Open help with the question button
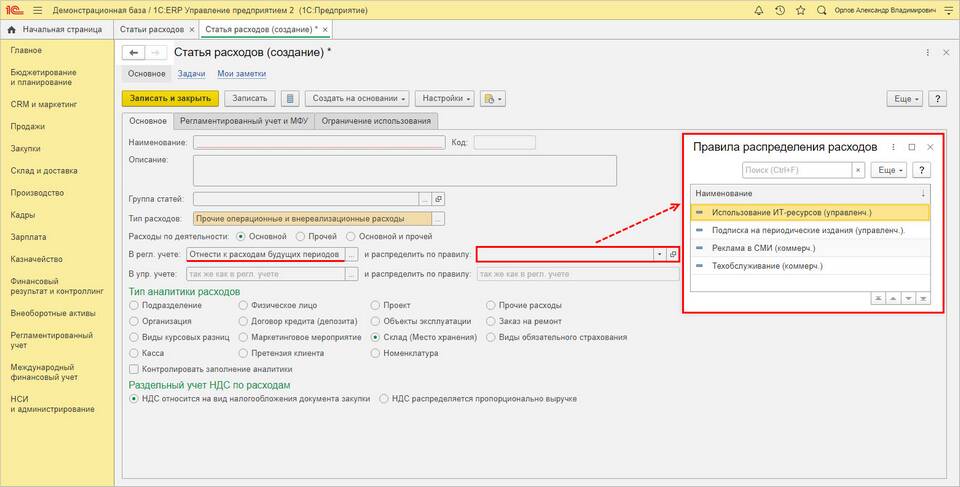Image resolution: width=960 pixels, height=487 pixels. coord(937,99)
